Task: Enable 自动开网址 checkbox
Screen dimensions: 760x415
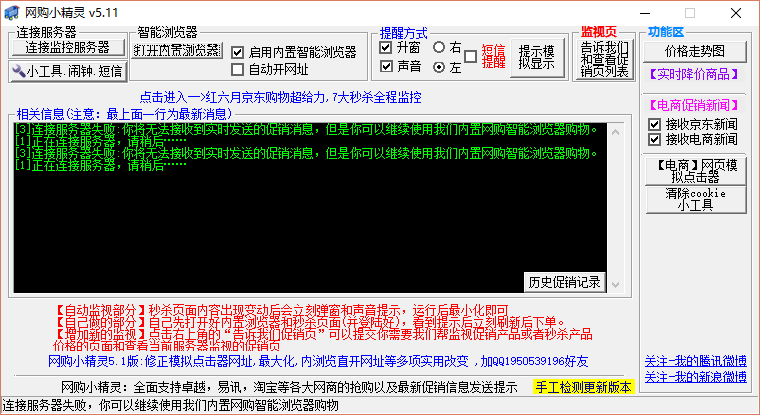Action: click(x=238, y=70)
